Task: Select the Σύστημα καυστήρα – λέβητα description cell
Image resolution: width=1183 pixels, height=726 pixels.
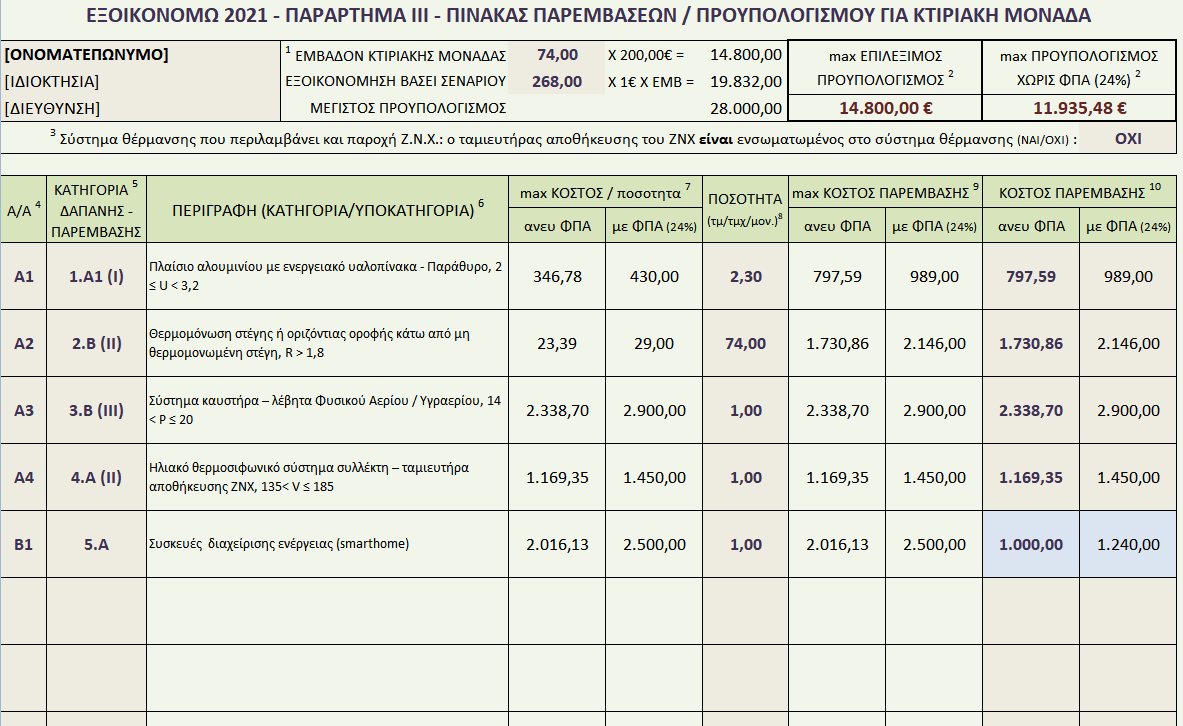Action: (327, 411)
